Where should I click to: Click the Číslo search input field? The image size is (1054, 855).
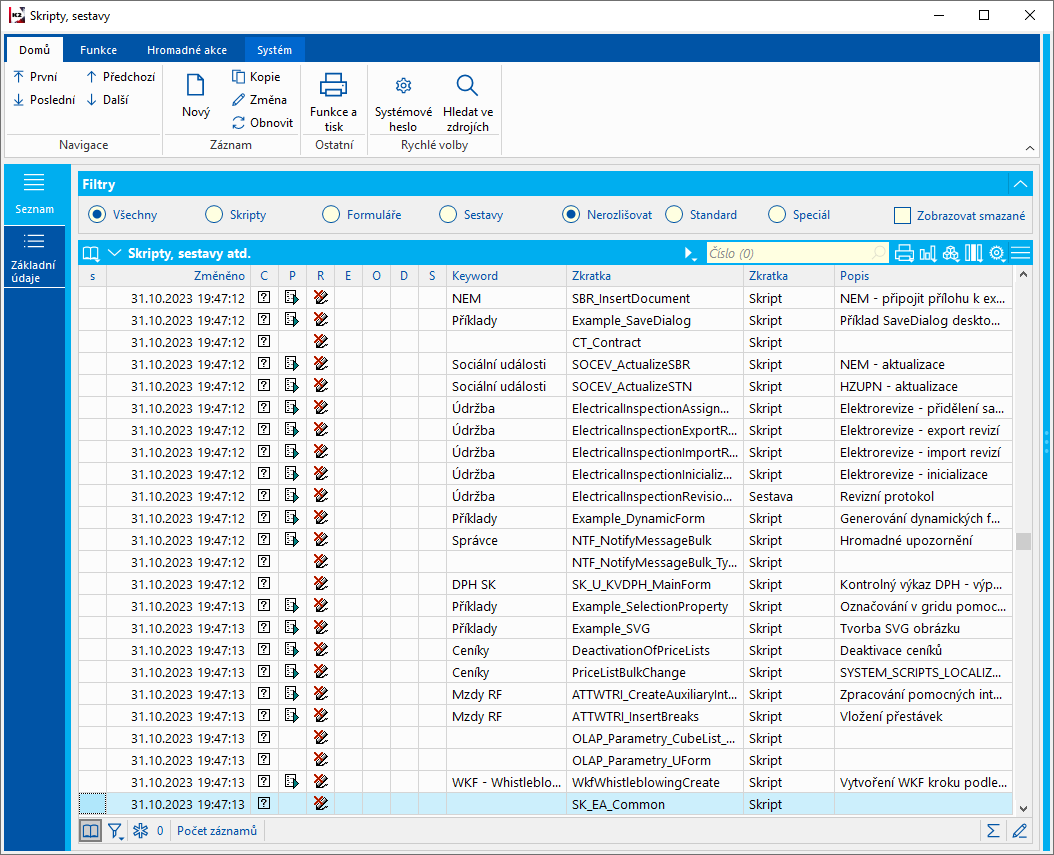pyautogui.click(x=788, y=254)
